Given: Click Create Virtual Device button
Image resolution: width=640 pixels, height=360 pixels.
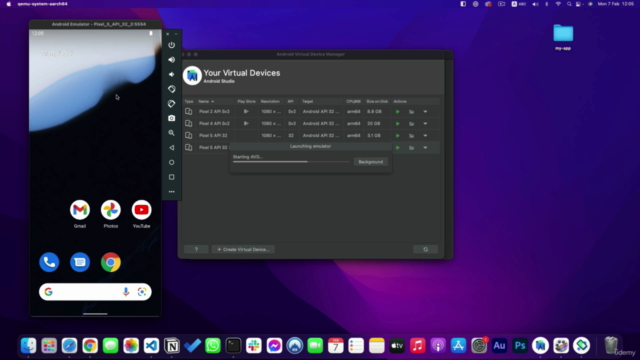Looking at the screenshot, I should pyautogui.click(x=243, y=249).
